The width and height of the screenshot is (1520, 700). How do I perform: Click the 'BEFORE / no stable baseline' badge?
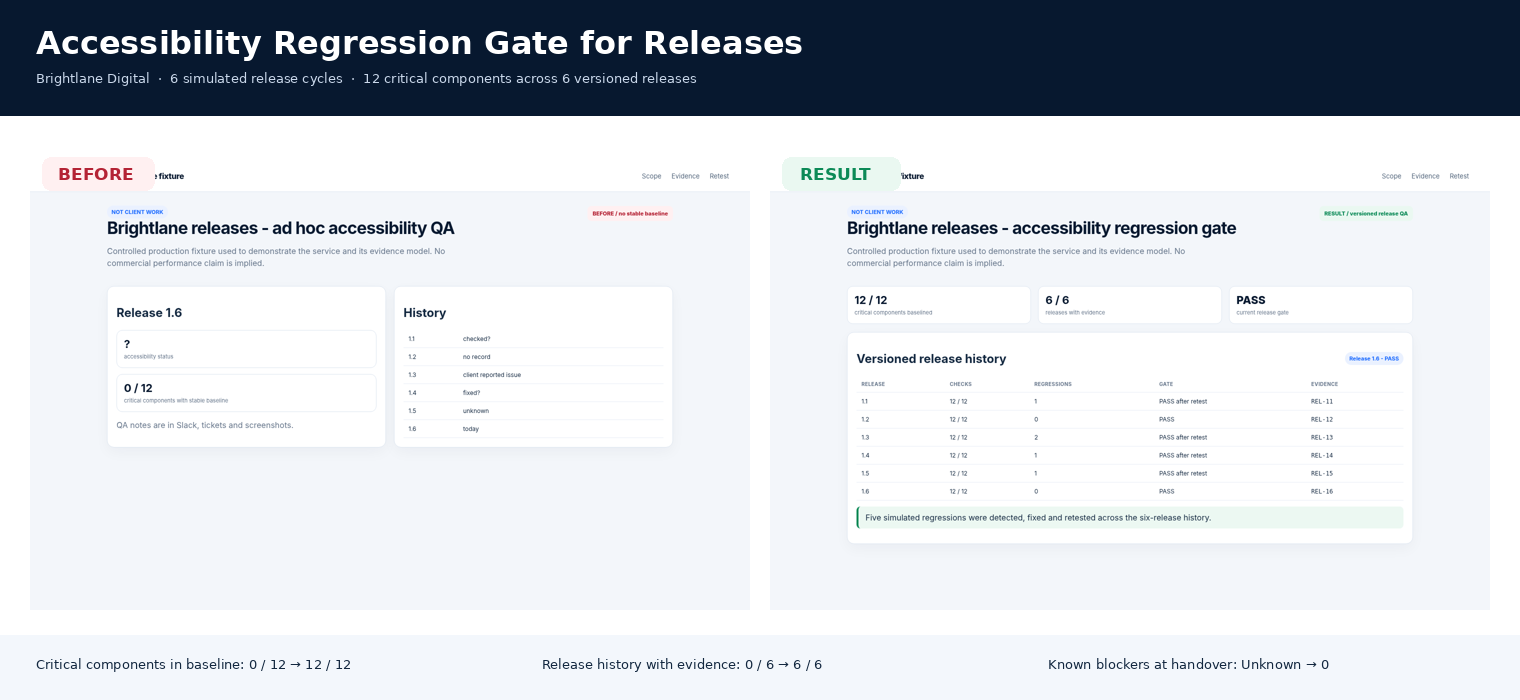[x=630, y=213]
